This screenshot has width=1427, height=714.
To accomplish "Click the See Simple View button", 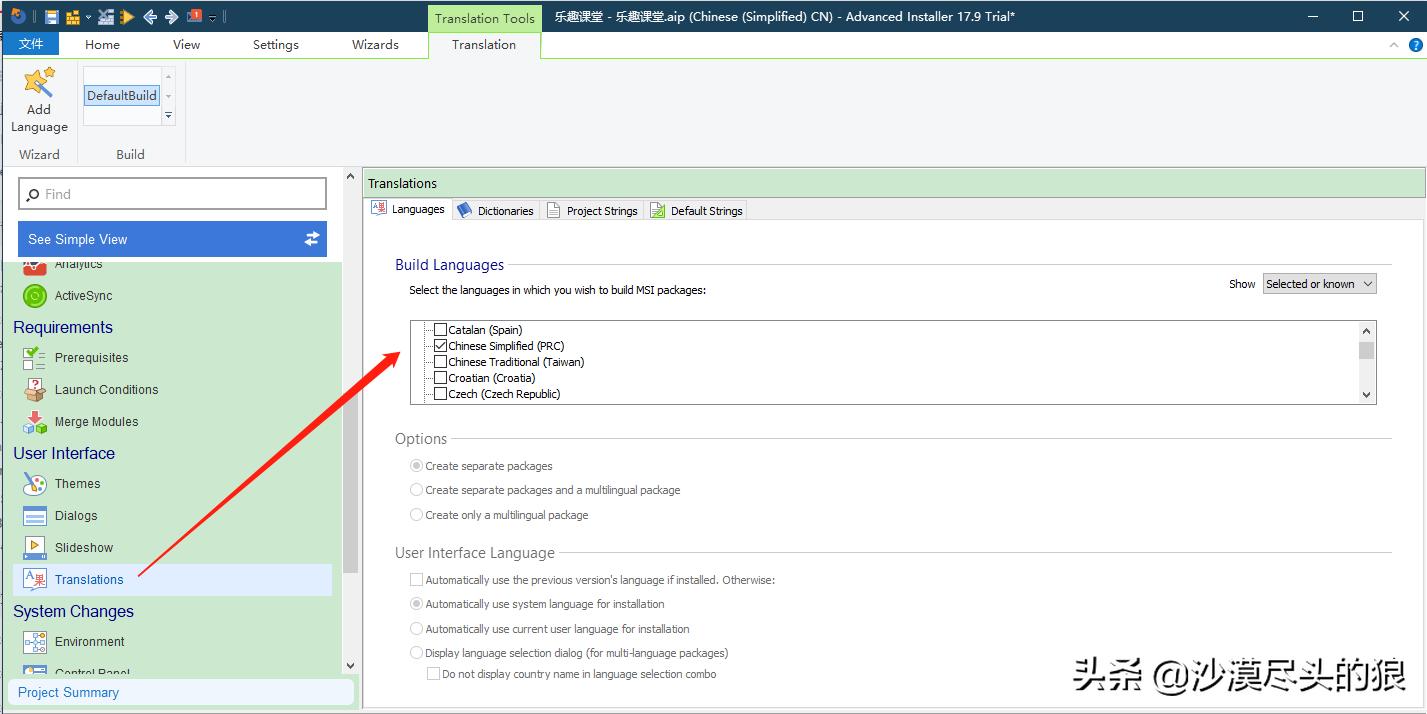I will [172, 239].
